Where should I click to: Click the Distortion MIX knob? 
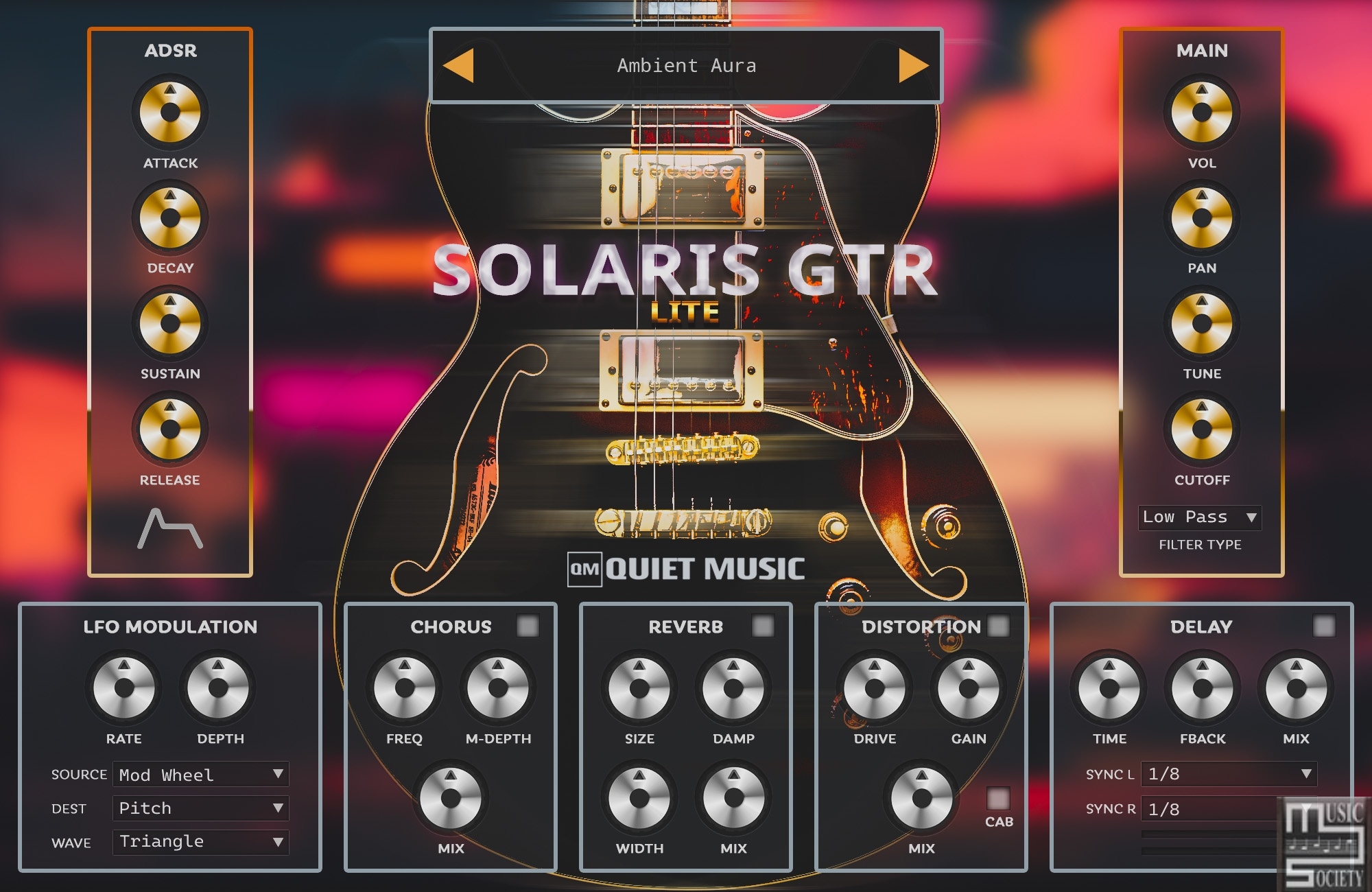922,798
